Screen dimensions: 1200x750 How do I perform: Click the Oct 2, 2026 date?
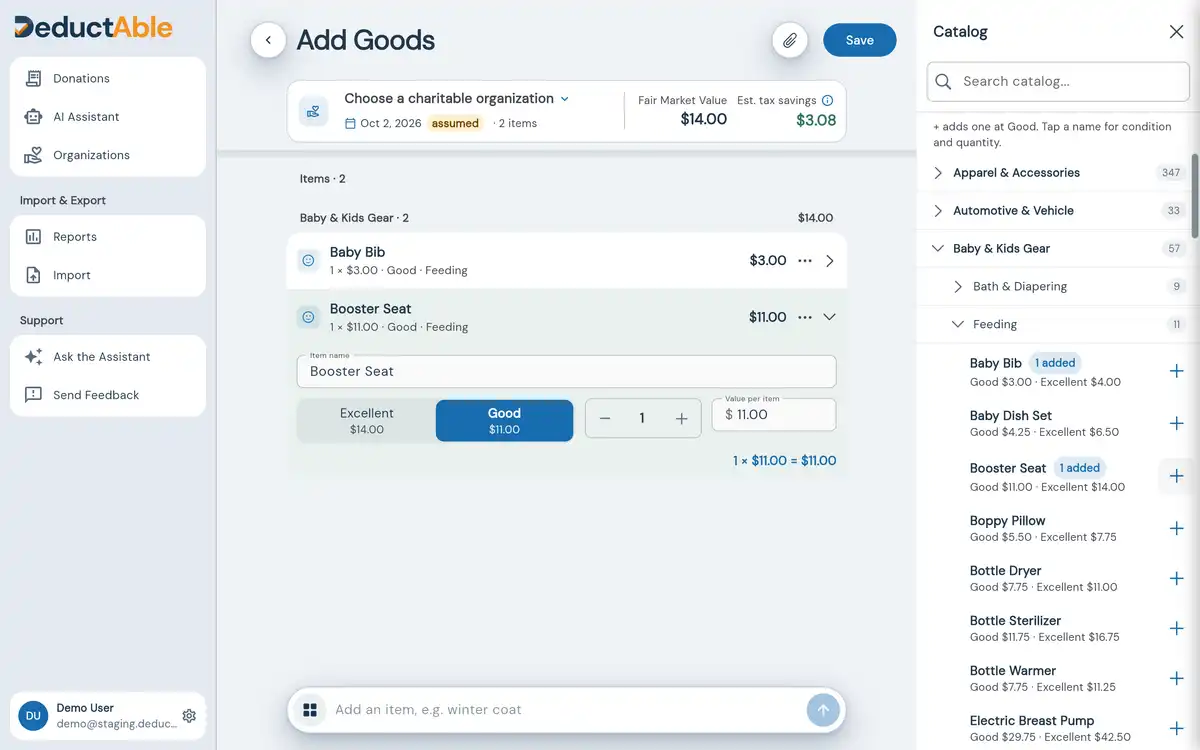tap(390, 123)
